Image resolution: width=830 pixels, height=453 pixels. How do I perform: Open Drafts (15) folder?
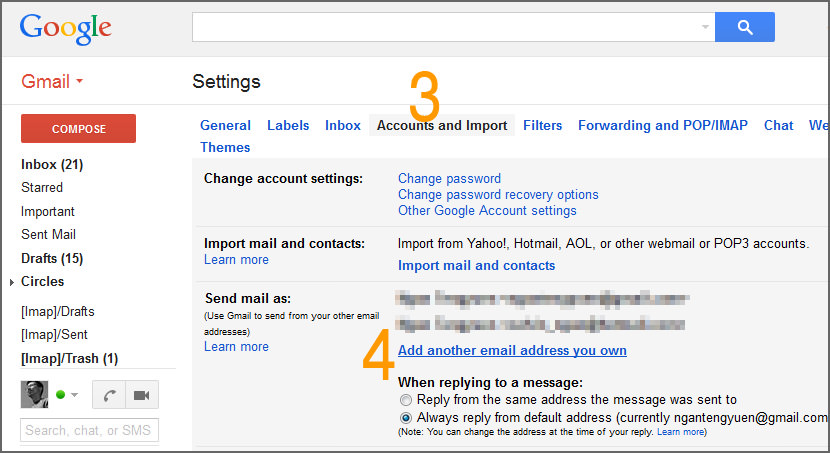point(52,258)
